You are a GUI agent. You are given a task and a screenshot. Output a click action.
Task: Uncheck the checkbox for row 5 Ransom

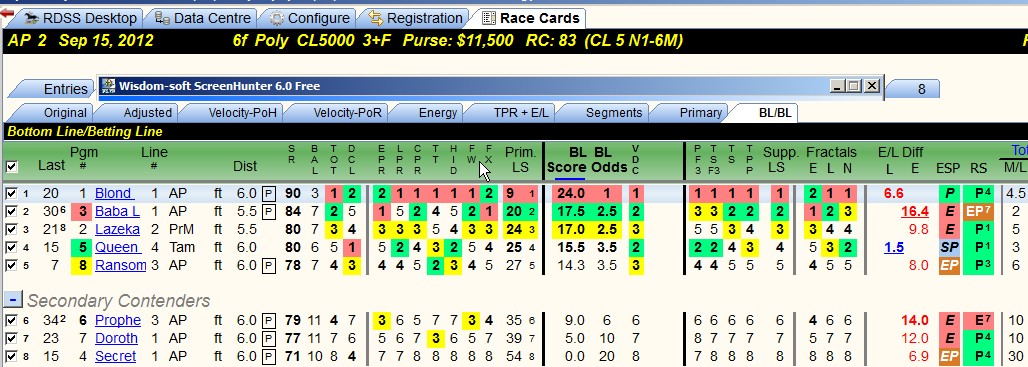(10, 265)
